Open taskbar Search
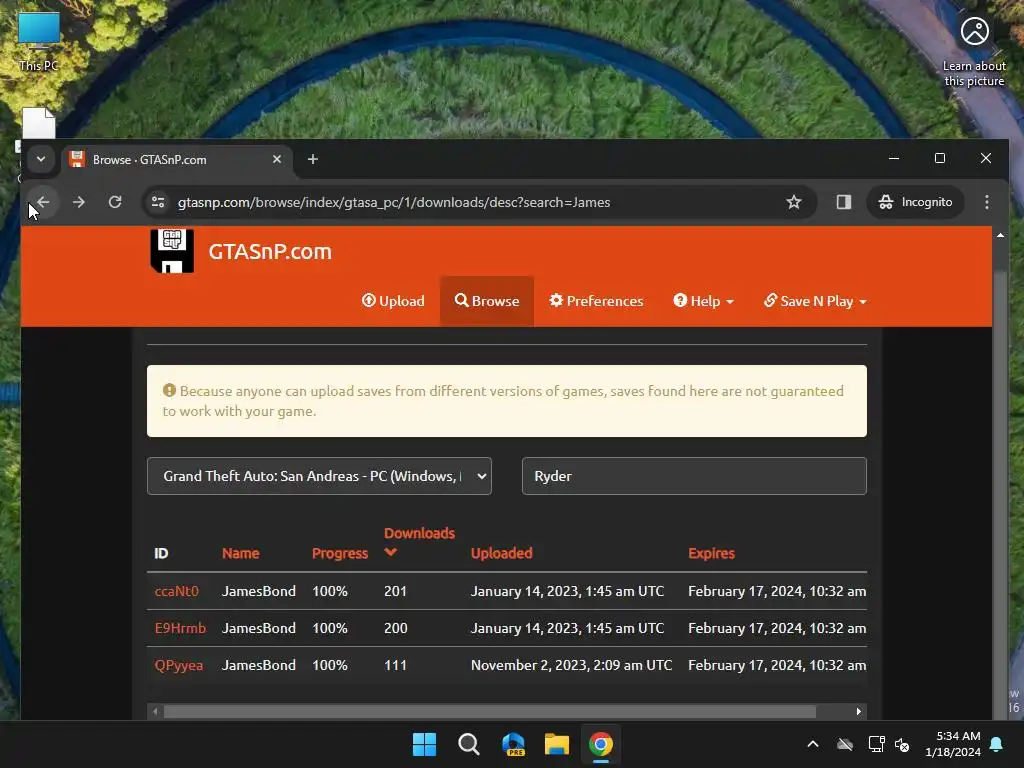 click(x=468, y=744)
